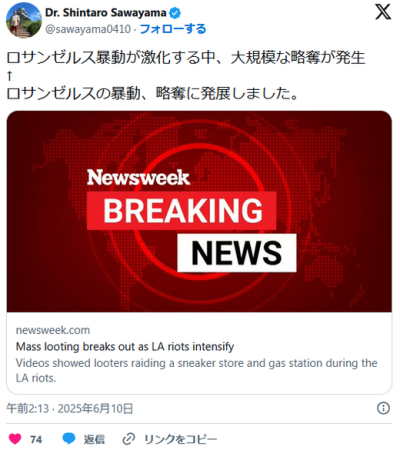Open the tweet timestamp 午前2:13 · 2025年6月10日
Viewport: 400px width, 450px height.
point(70,408)
